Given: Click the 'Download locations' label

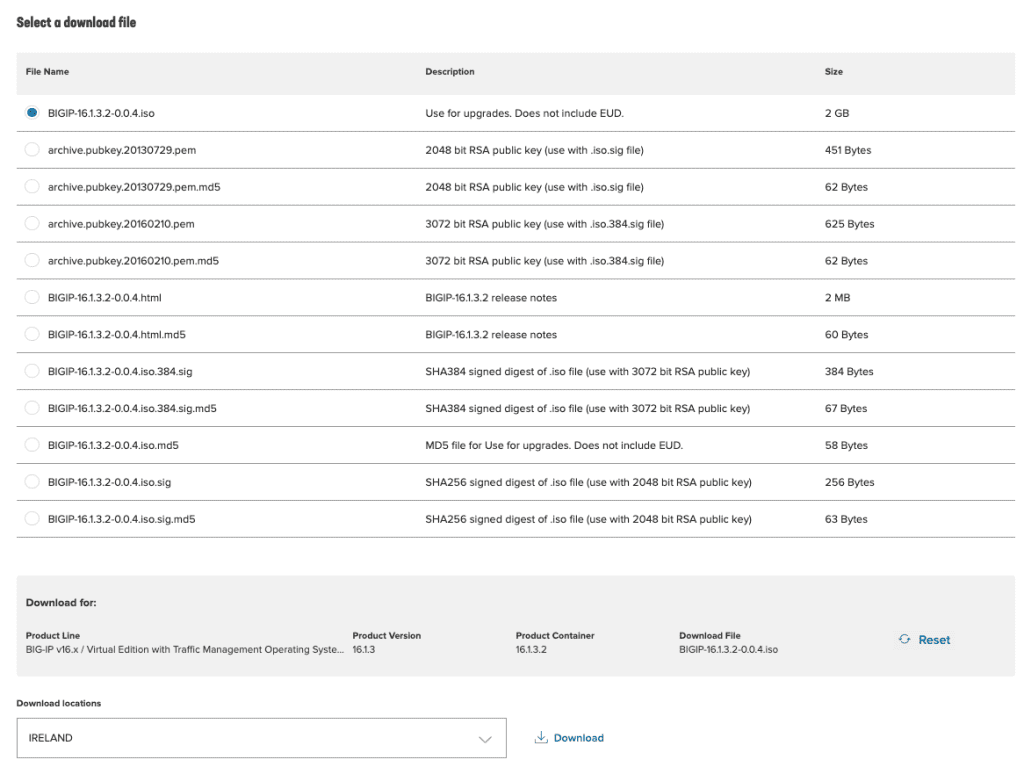Looking at the screenshot, I should pyautogui.click(x=59, y=704).
